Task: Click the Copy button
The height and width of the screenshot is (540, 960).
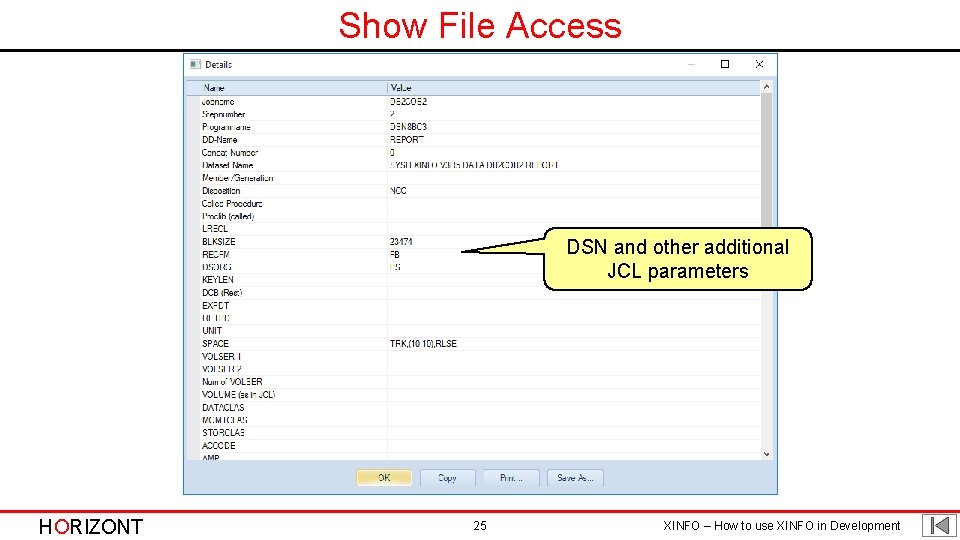Action: point(448,478)
